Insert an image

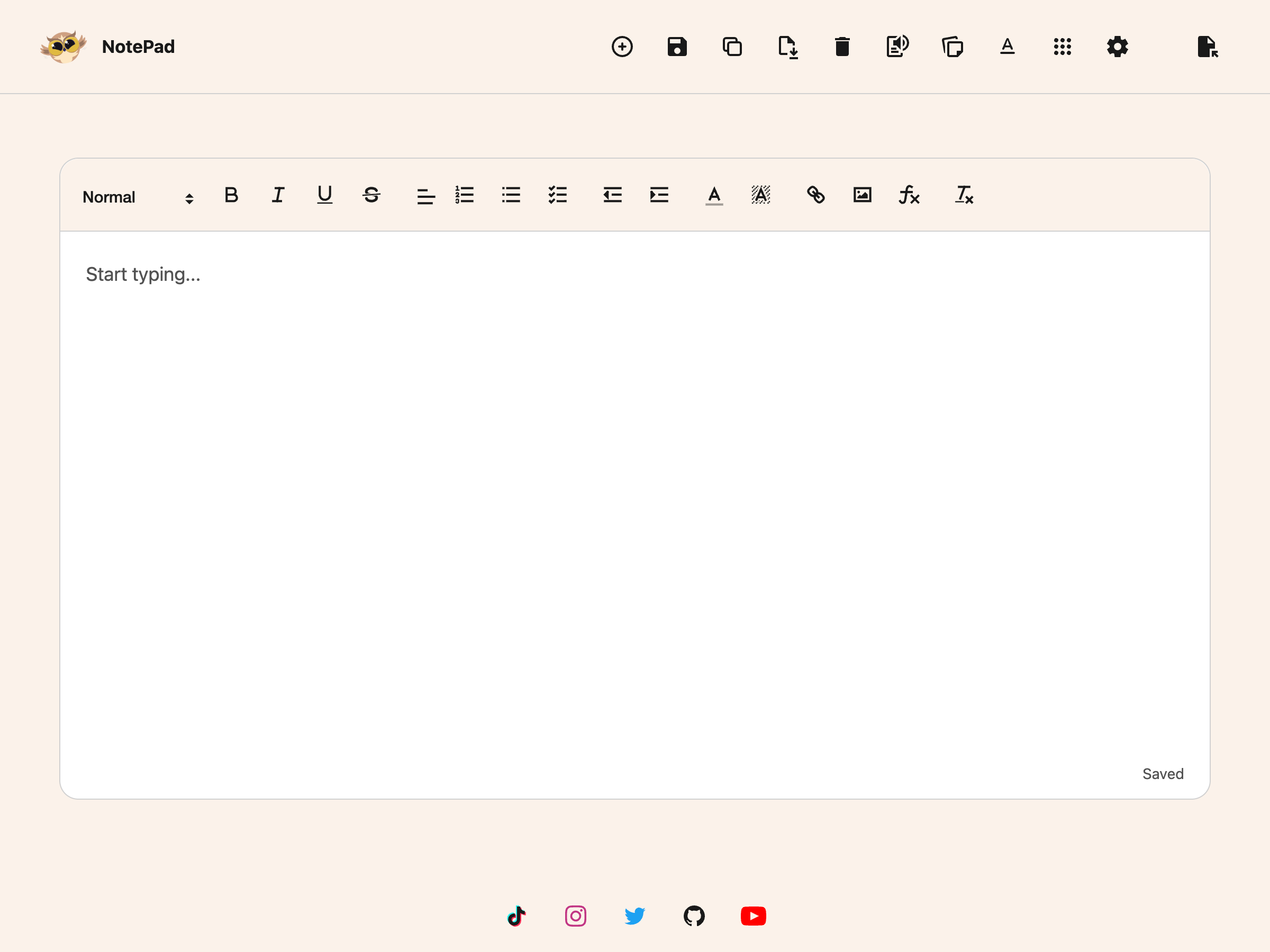pos(862,195)
